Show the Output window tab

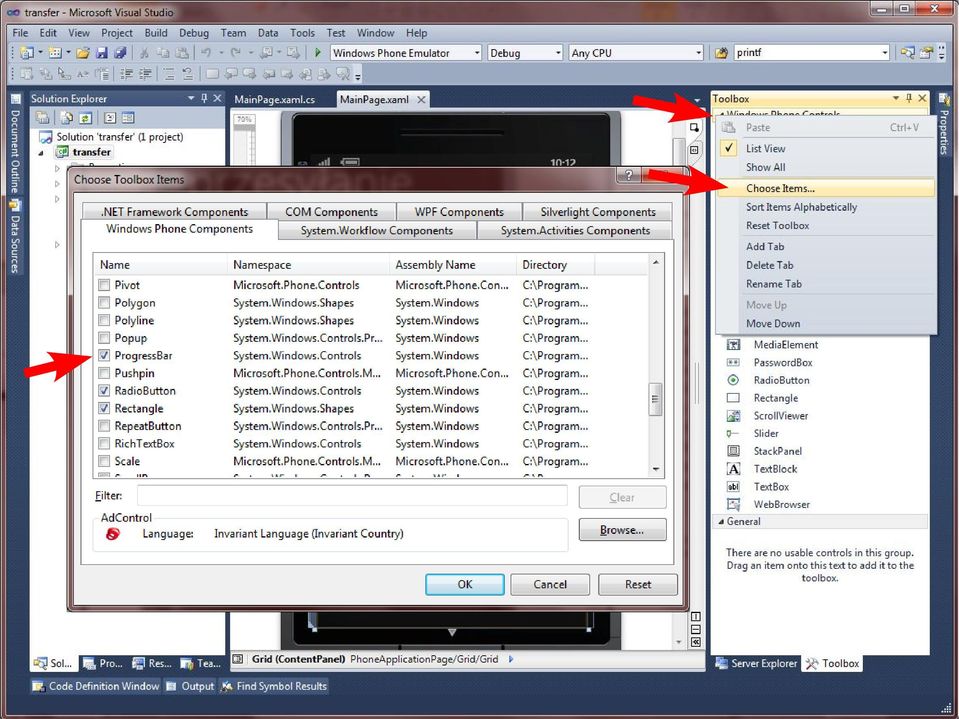coord(190,687)
